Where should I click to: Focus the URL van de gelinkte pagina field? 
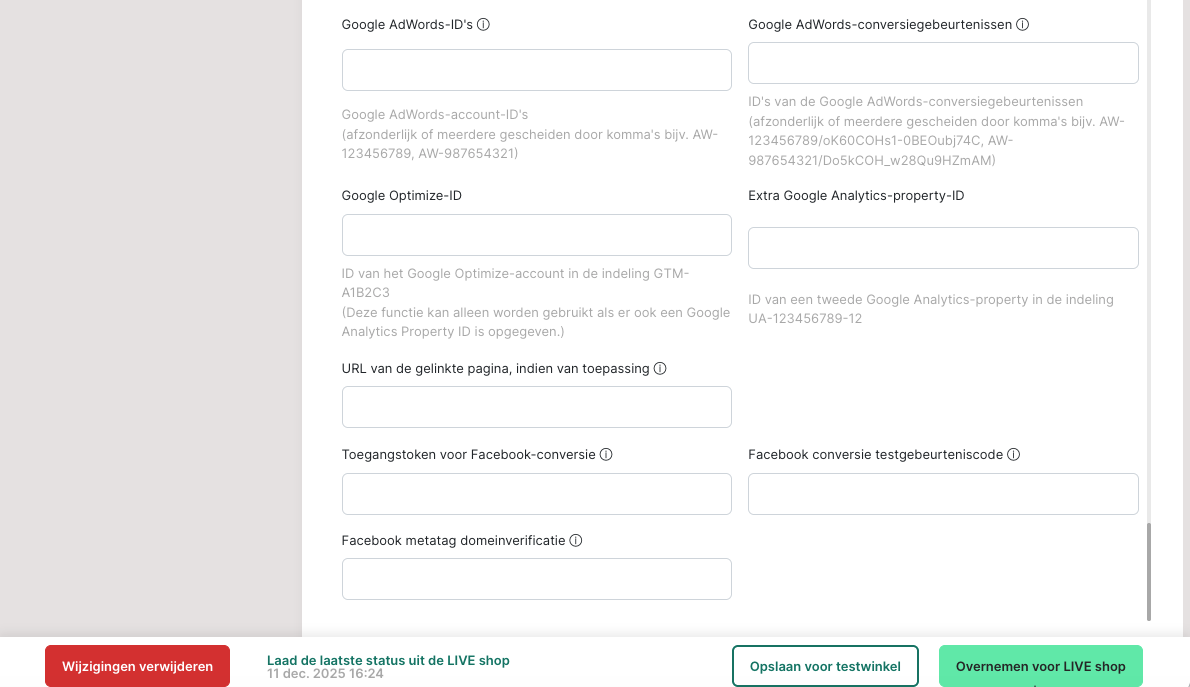536,407
